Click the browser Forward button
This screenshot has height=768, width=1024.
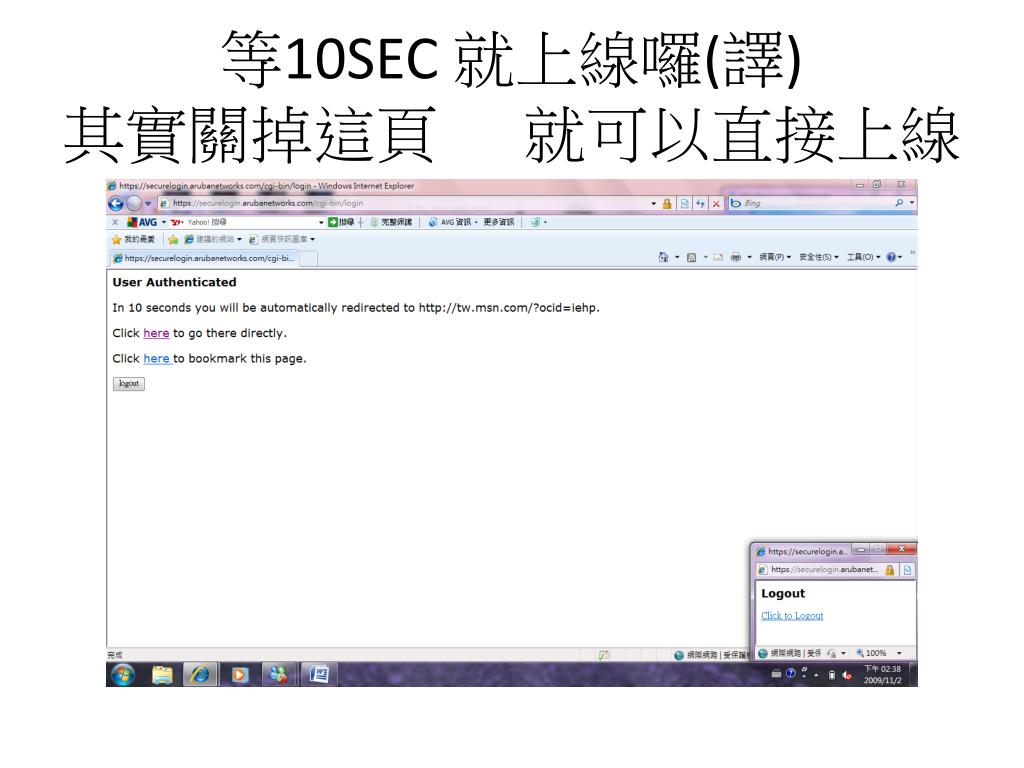tap(133, 204)
